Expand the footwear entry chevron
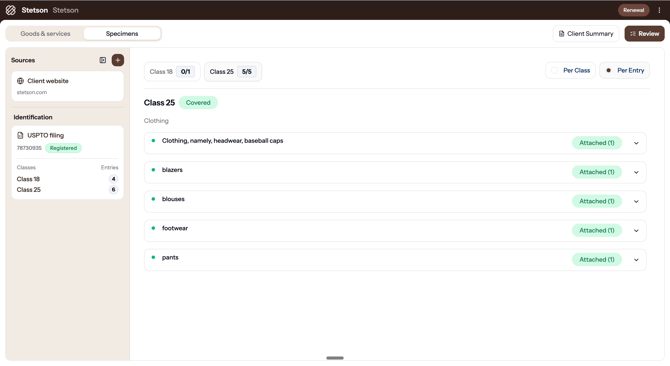This screenshot has height=366, width=670. (x=636, y=231)
